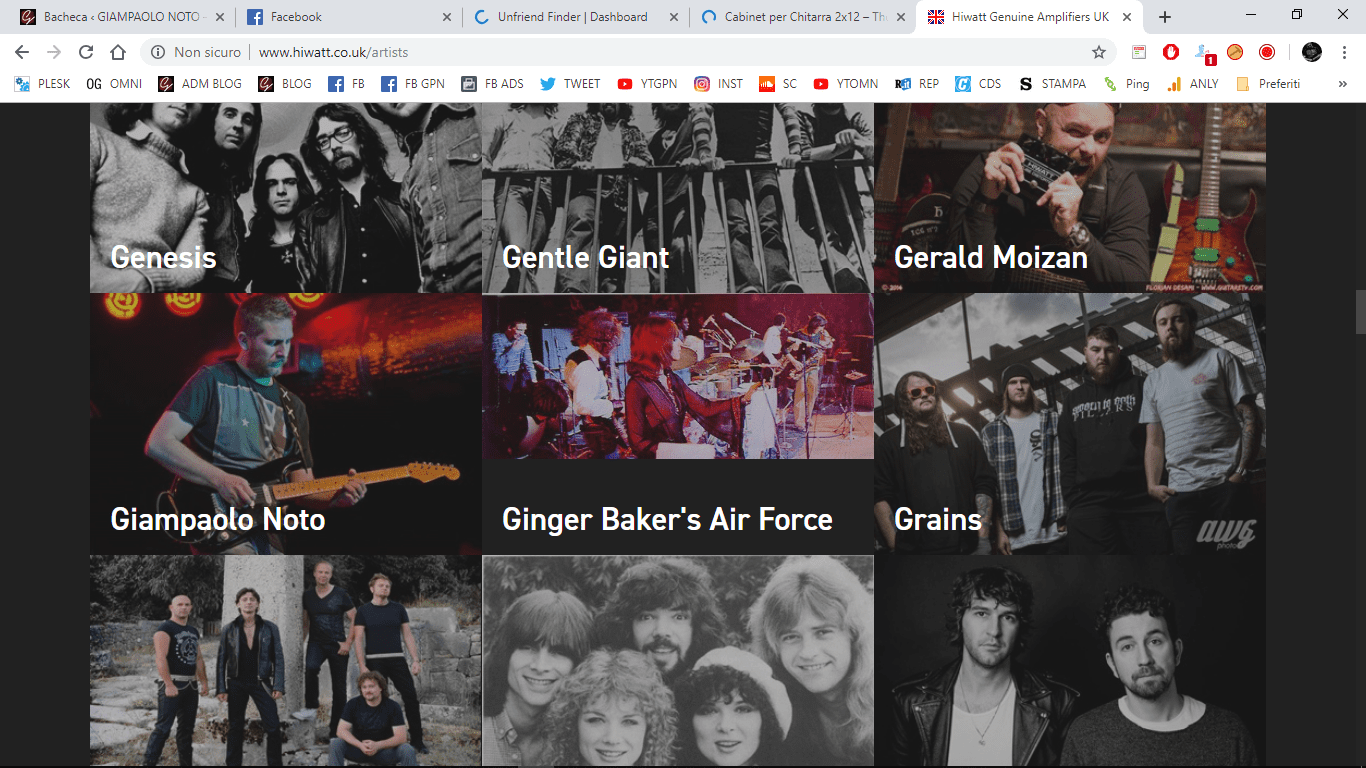Open the Preferiti bookmarks folder
Screen dimensions: 1366x768
point(1268,84)
